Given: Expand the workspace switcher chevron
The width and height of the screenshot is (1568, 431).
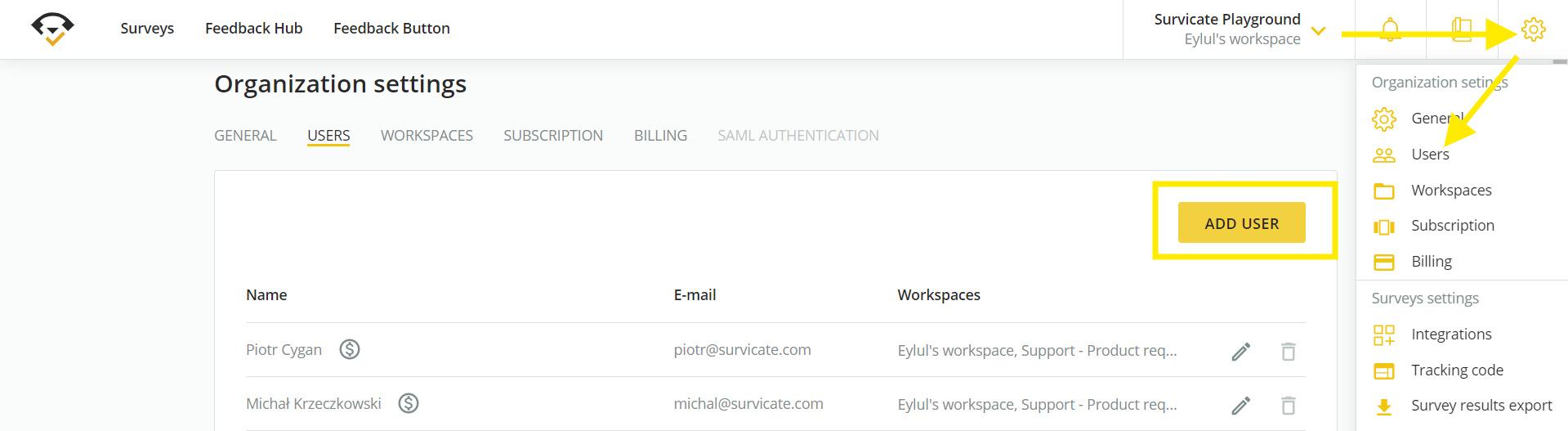Looking at the screenshot, I should click(1318, 31).
